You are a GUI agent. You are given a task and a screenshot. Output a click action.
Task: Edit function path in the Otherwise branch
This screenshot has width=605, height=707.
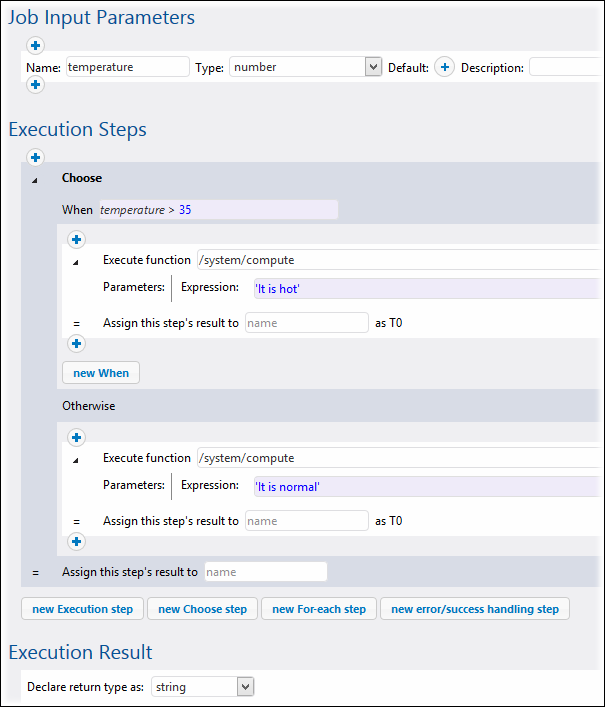click(399, 458)
